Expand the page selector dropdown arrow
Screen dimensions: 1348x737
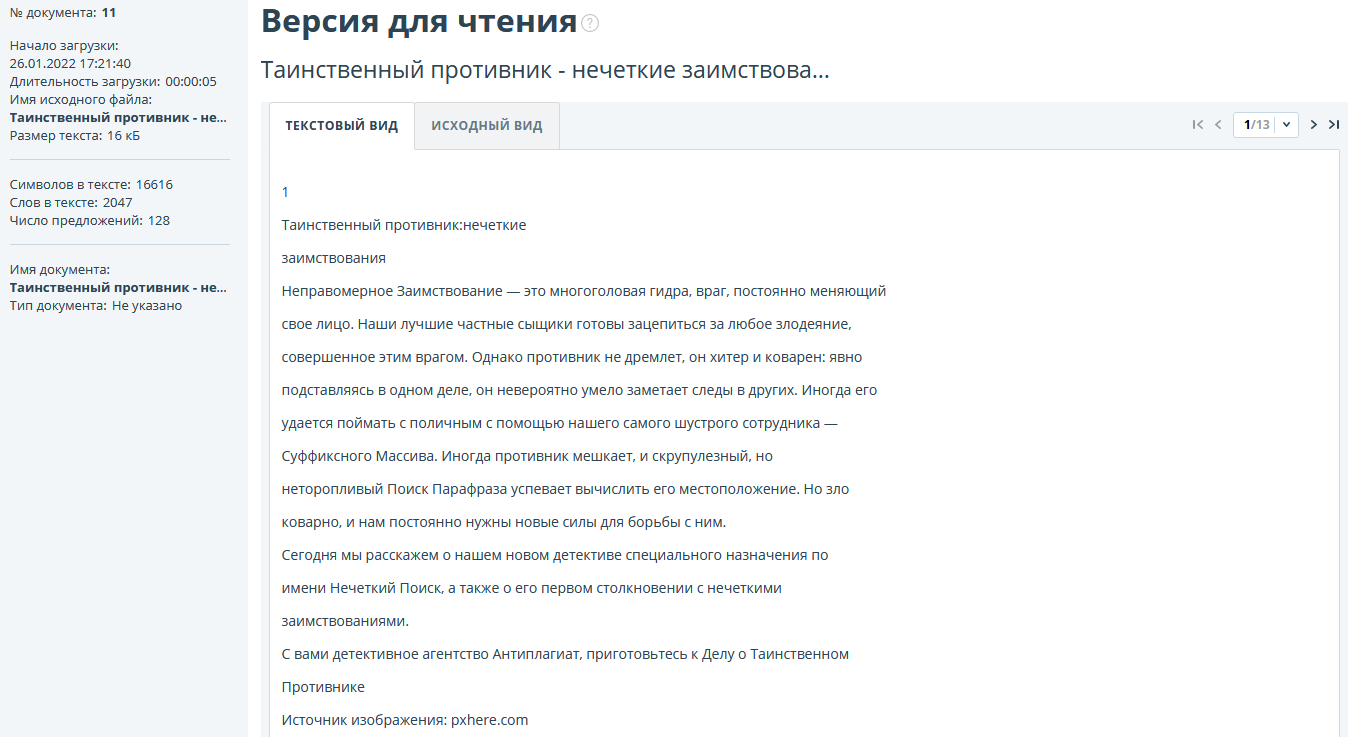coord(1285,125)
